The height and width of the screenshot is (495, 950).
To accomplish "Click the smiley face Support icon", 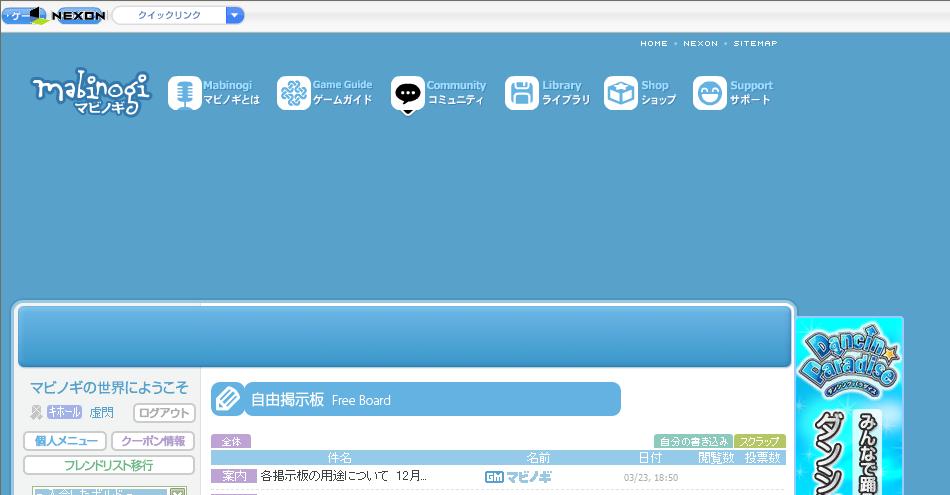I will 709,93.
